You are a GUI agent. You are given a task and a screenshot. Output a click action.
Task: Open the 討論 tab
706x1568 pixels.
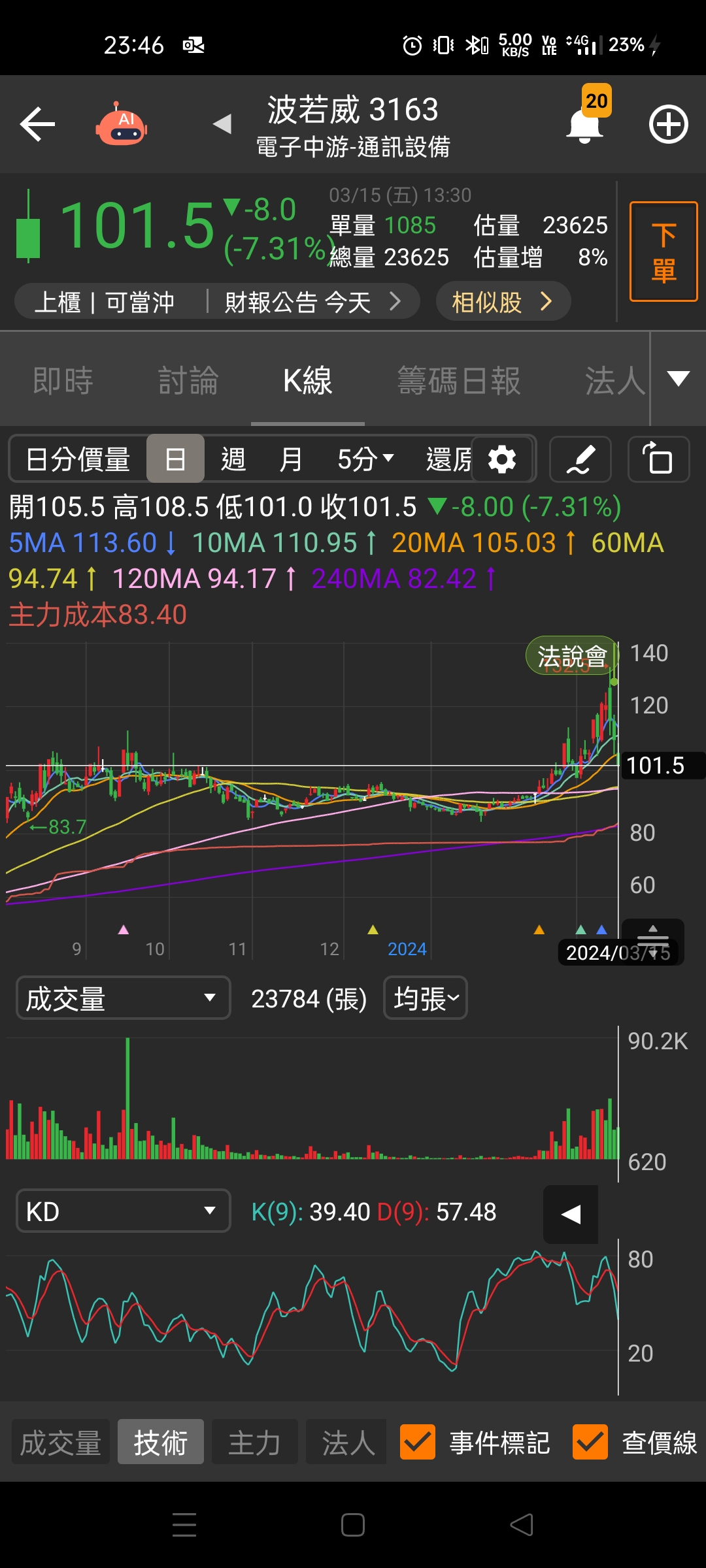click(188, 380)
